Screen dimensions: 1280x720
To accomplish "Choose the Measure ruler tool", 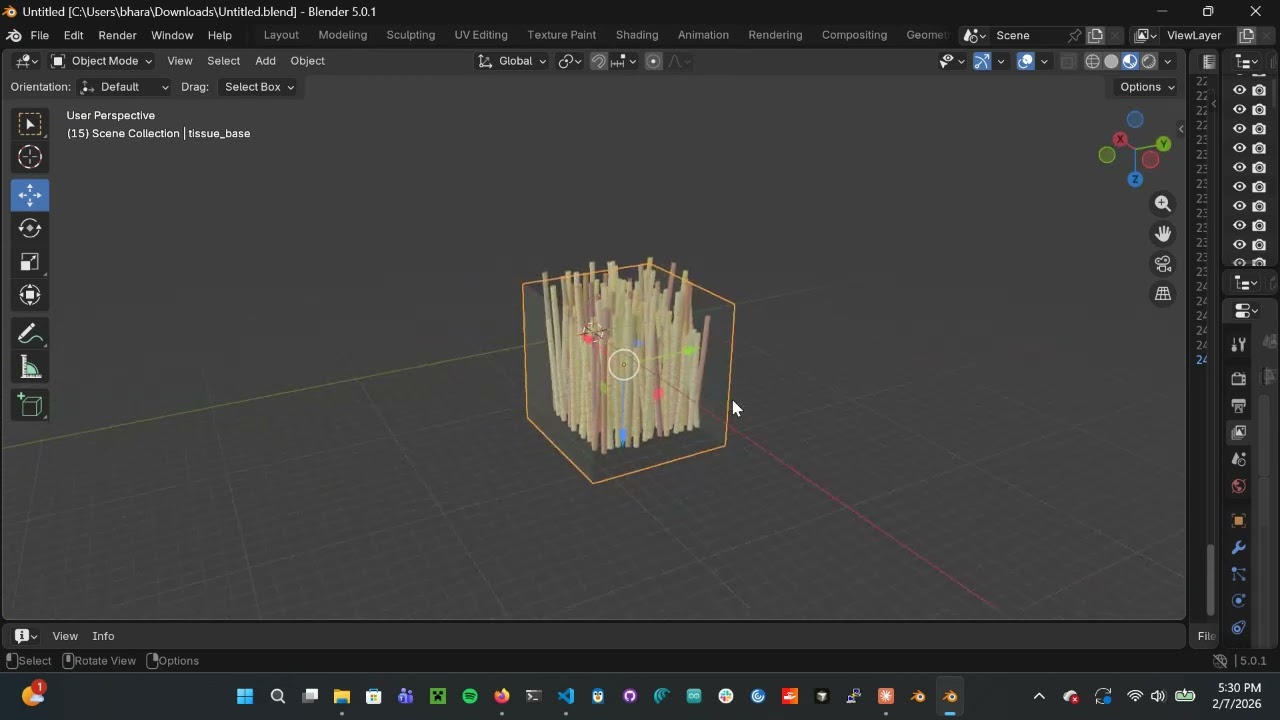I will click(x=30, y=368).
